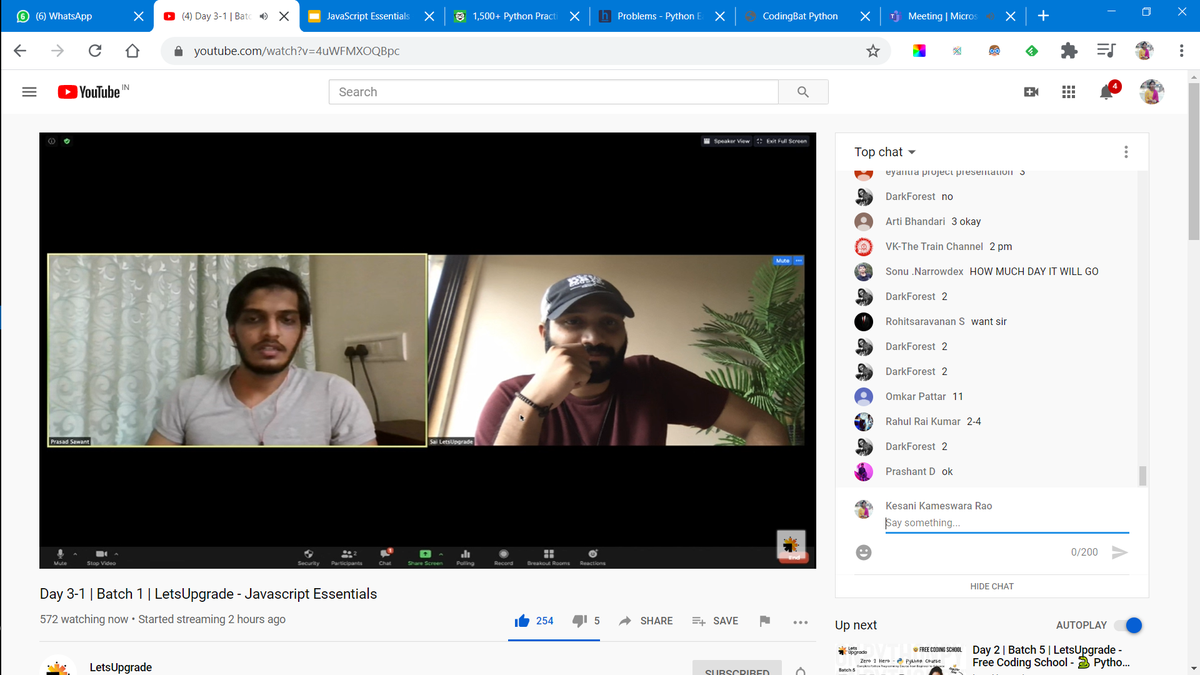This screenshot has width=1200, height=675.
Task: Dislike the video with thumbs down
Action: pos(579,620)
